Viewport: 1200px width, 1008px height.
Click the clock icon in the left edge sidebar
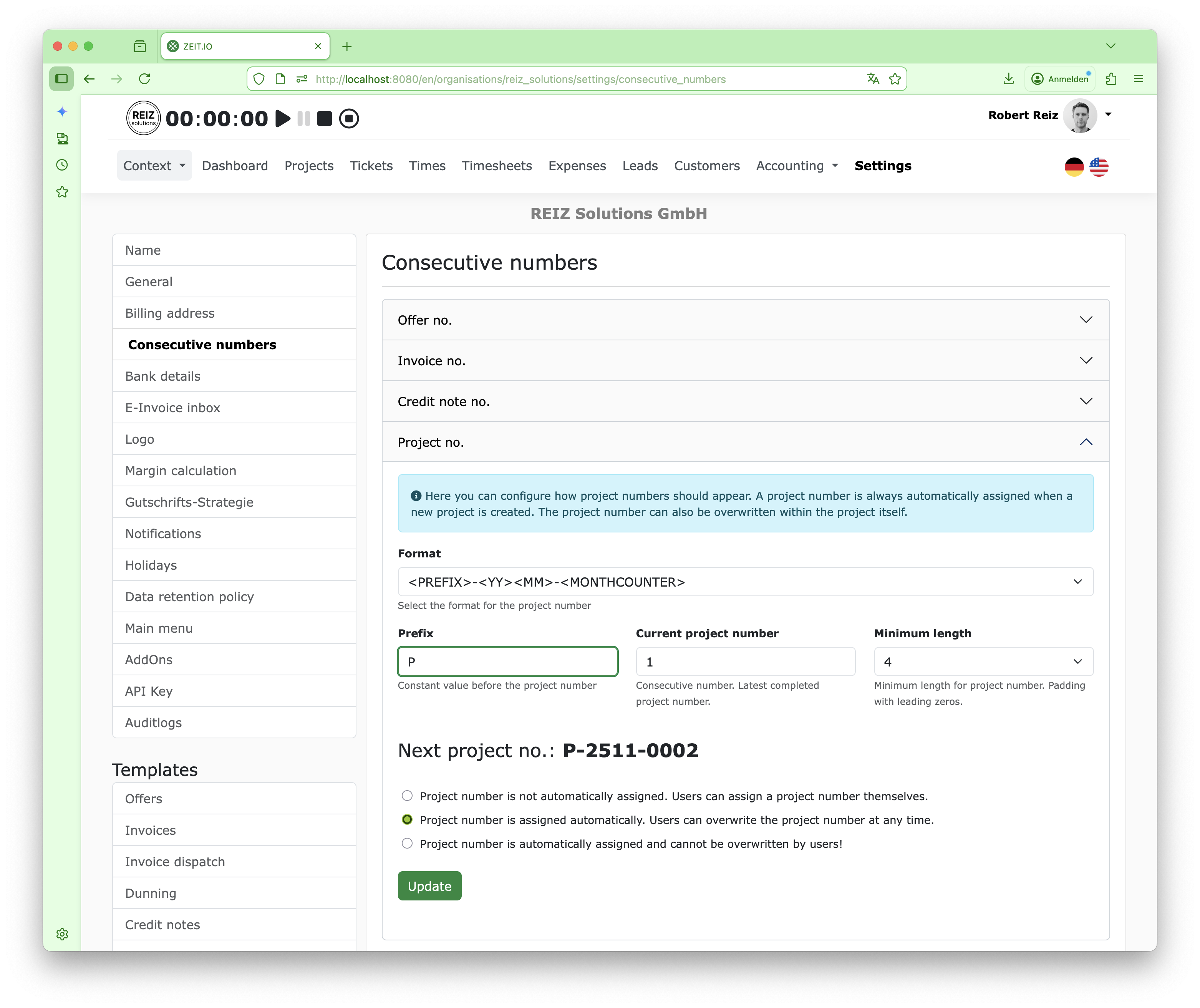point(62,164)
